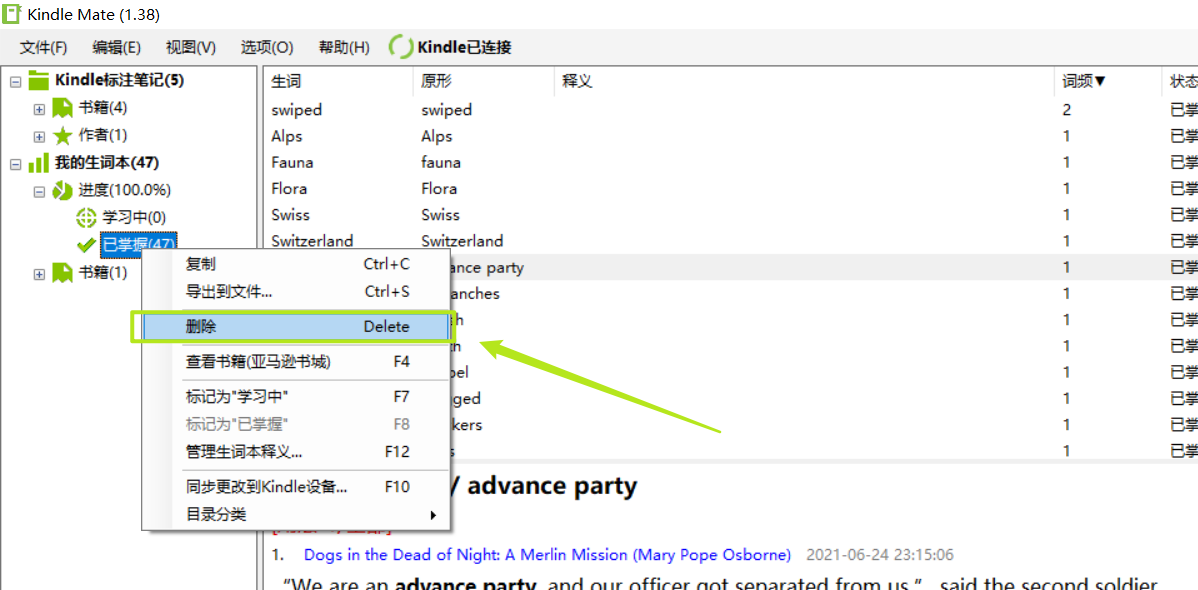Collapse the 我的生词本(47) tree node
This screenshot has height=590, width=1198.
(15, 164)
